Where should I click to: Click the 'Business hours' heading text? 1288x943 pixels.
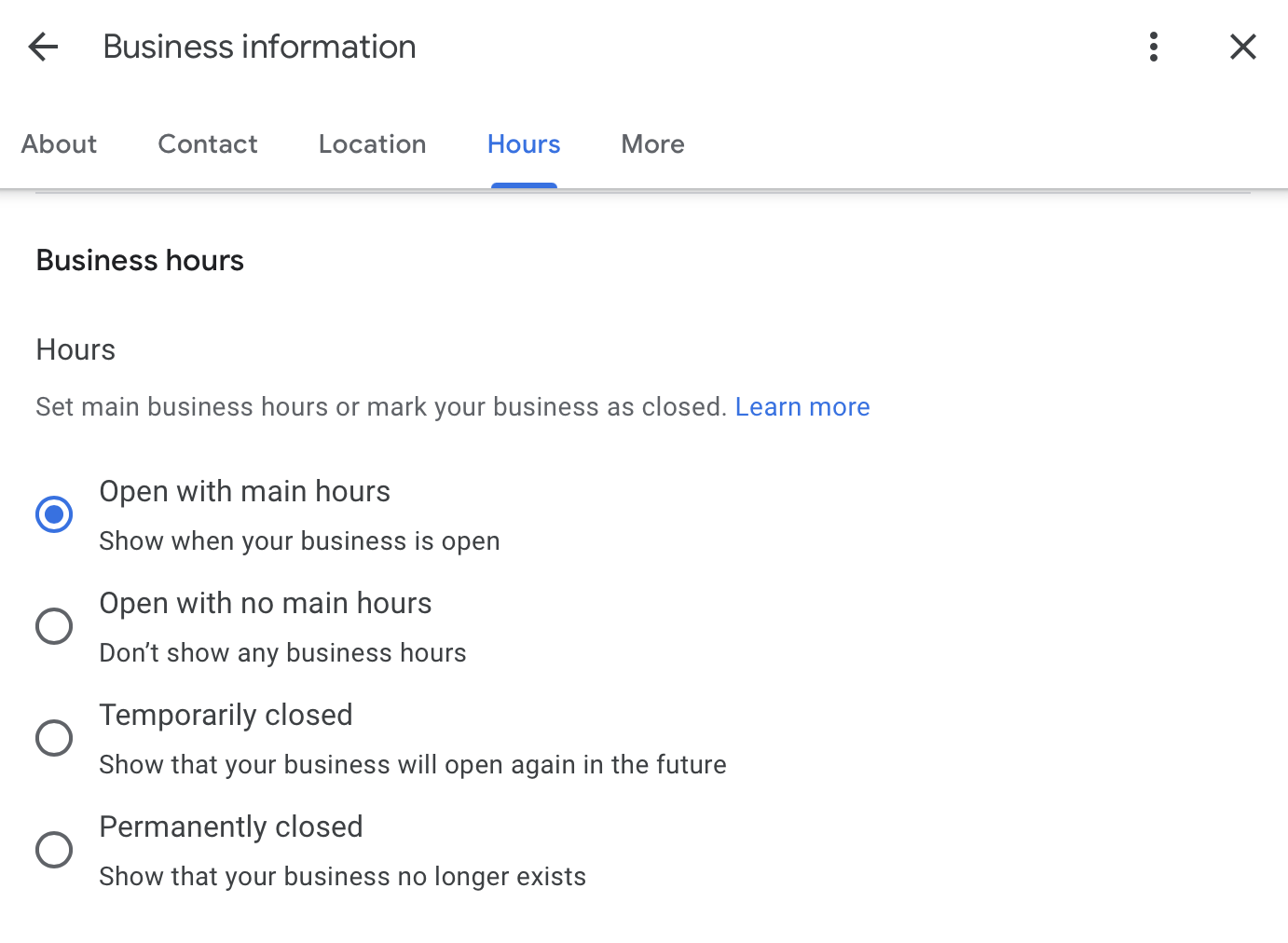pos(140,261)
